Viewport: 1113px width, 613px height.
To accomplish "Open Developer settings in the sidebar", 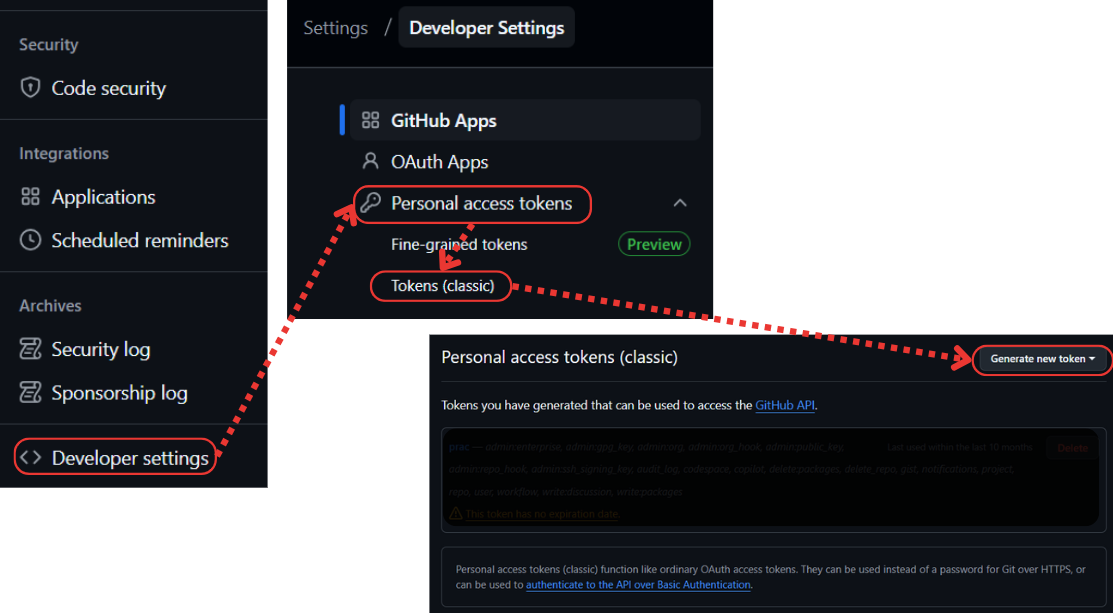I will pyautogui.click(x=131, y=458).
